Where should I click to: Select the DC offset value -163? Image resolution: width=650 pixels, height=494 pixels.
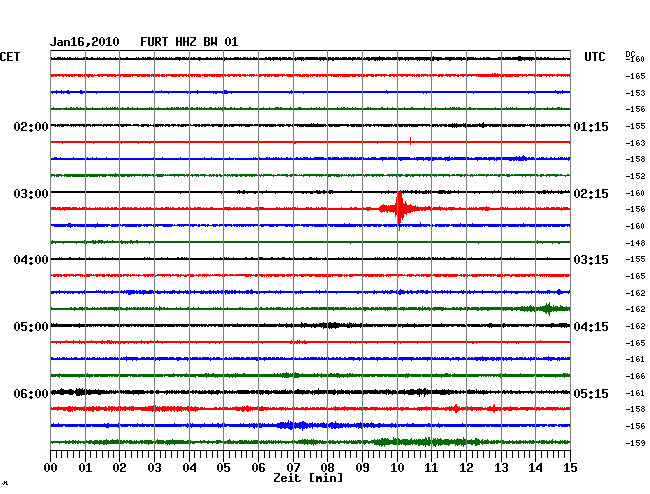[635, 143]
